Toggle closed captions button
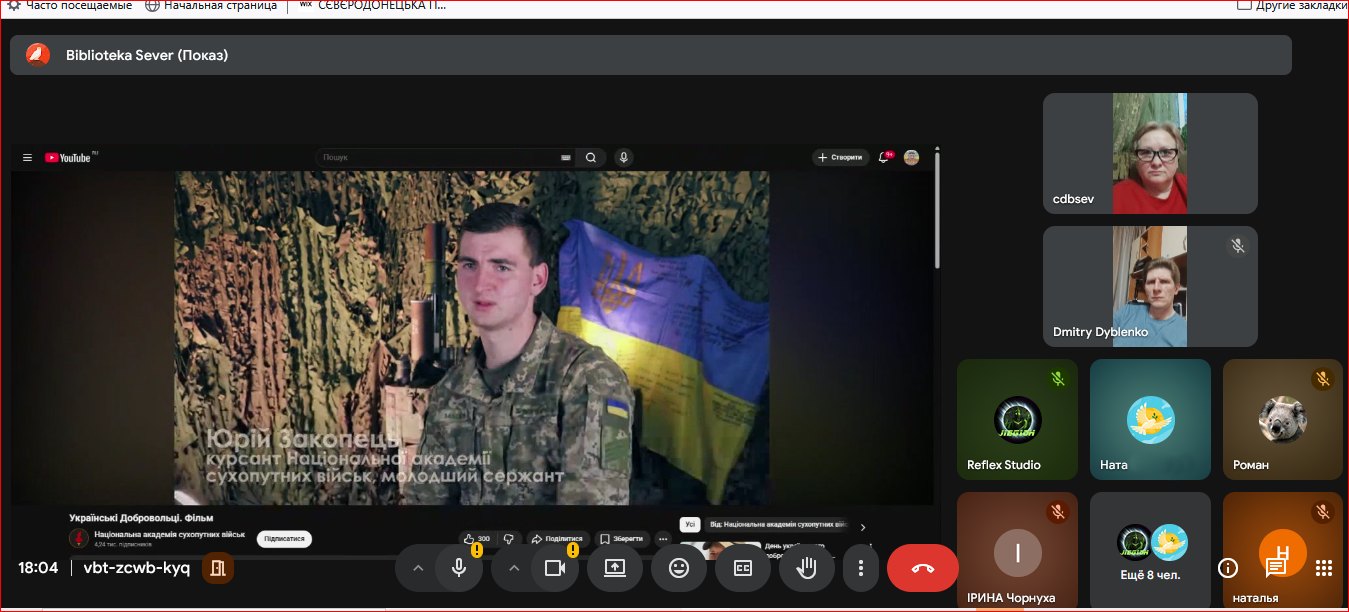1349x612 pixels. coord(743,568)
